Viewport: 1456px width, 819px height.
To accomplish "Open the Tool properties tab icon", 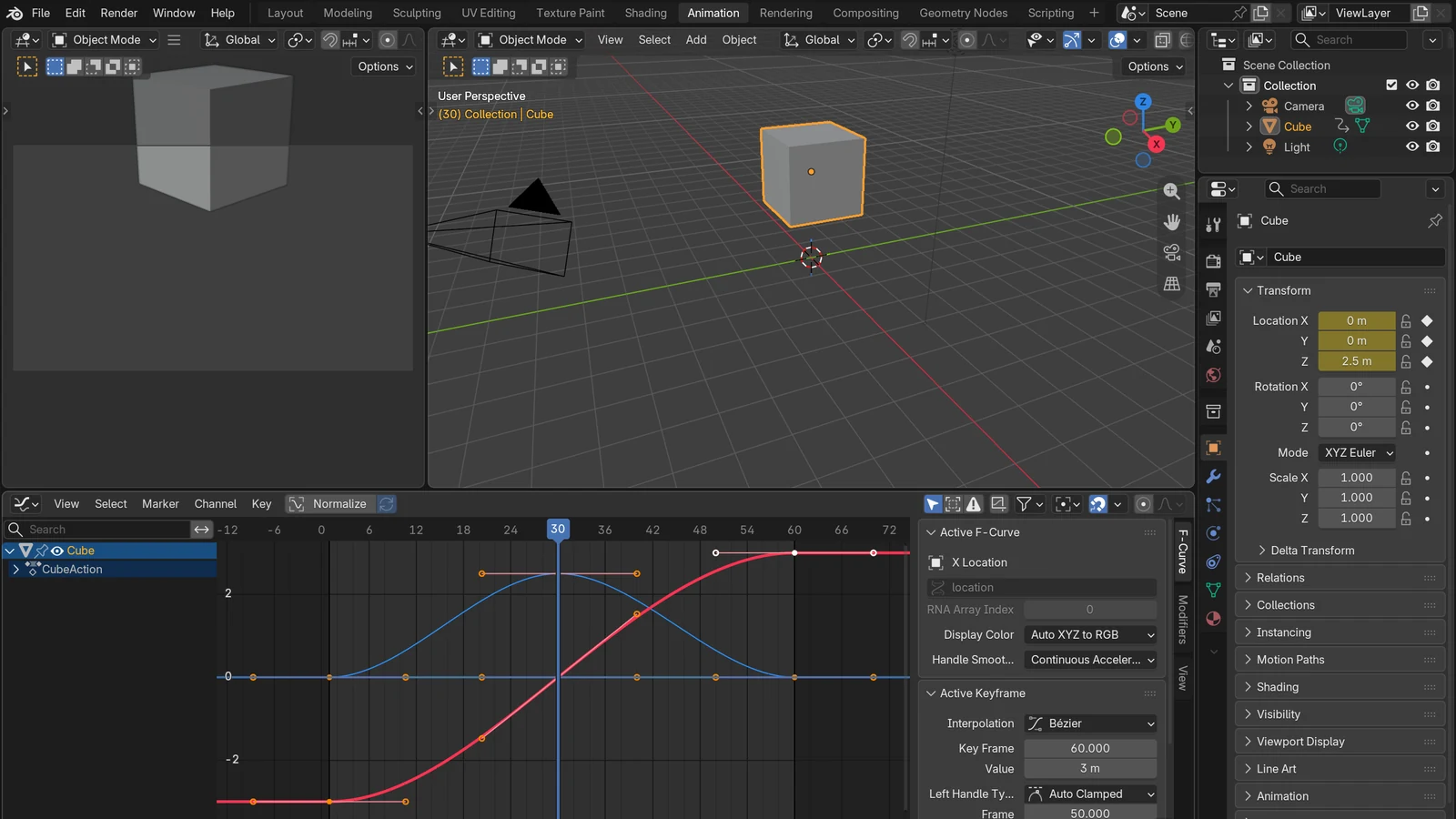I will pyautogui.click(x=1213, y=225).
